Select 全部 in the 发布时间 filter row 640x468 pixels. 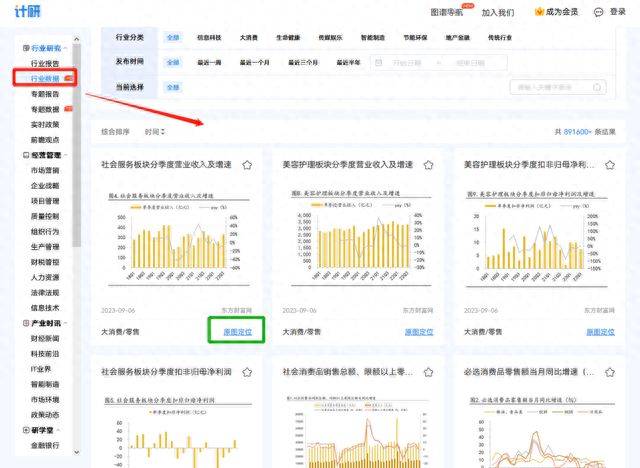(x=173, y=62)
